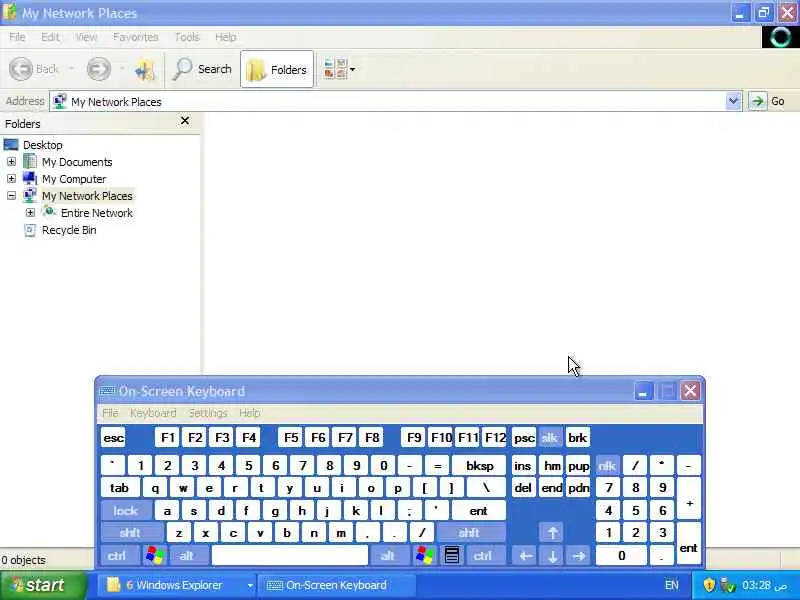Select My Computer in tree
The height and width of the screenshot is (600, 800).
pyautogui.click(x=74, y=179)
